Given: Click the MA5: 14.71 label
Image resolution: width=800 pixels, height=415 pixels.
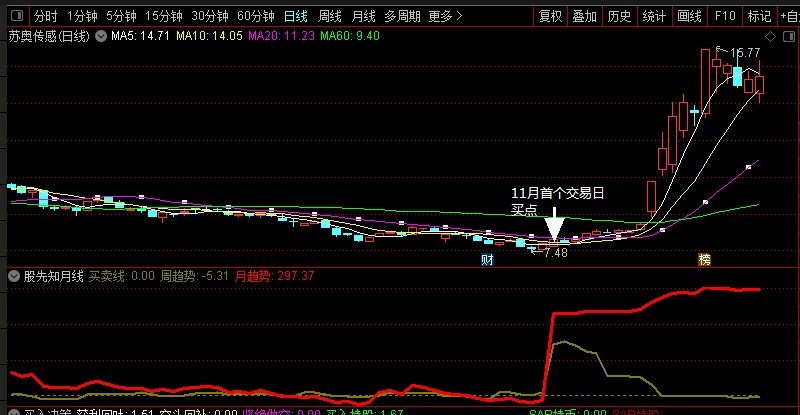Looking at the screenshot, I should 140,36.
